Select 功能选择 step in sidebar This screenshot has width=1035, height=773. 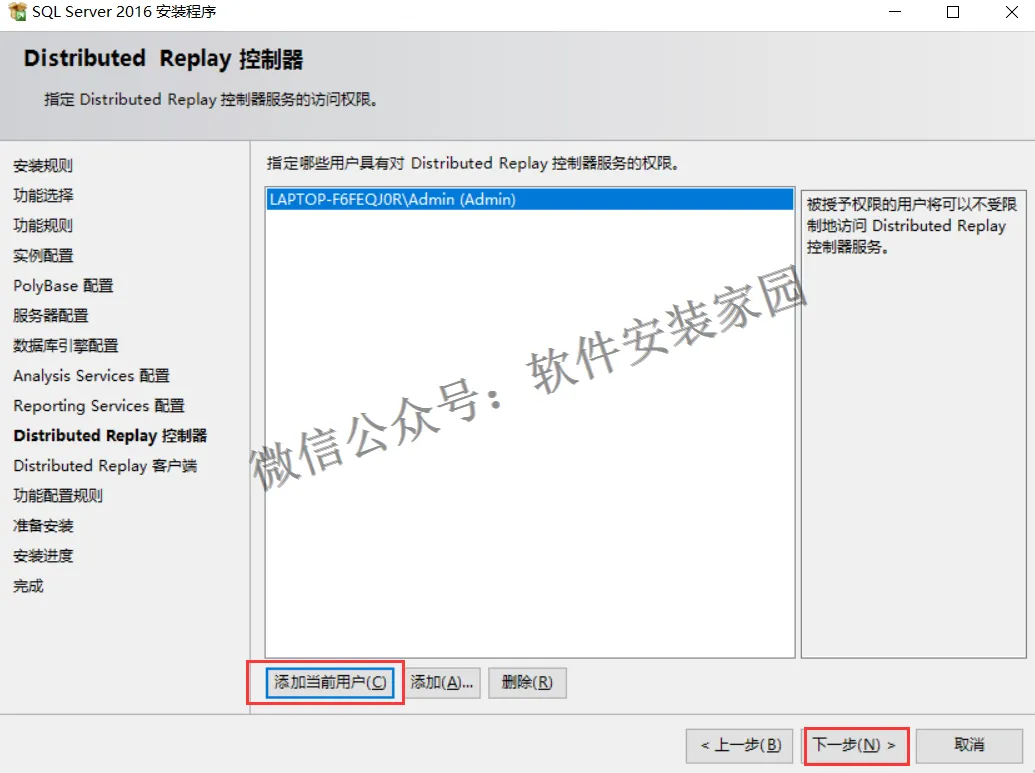pyautogui.click(x=43, y=195)
